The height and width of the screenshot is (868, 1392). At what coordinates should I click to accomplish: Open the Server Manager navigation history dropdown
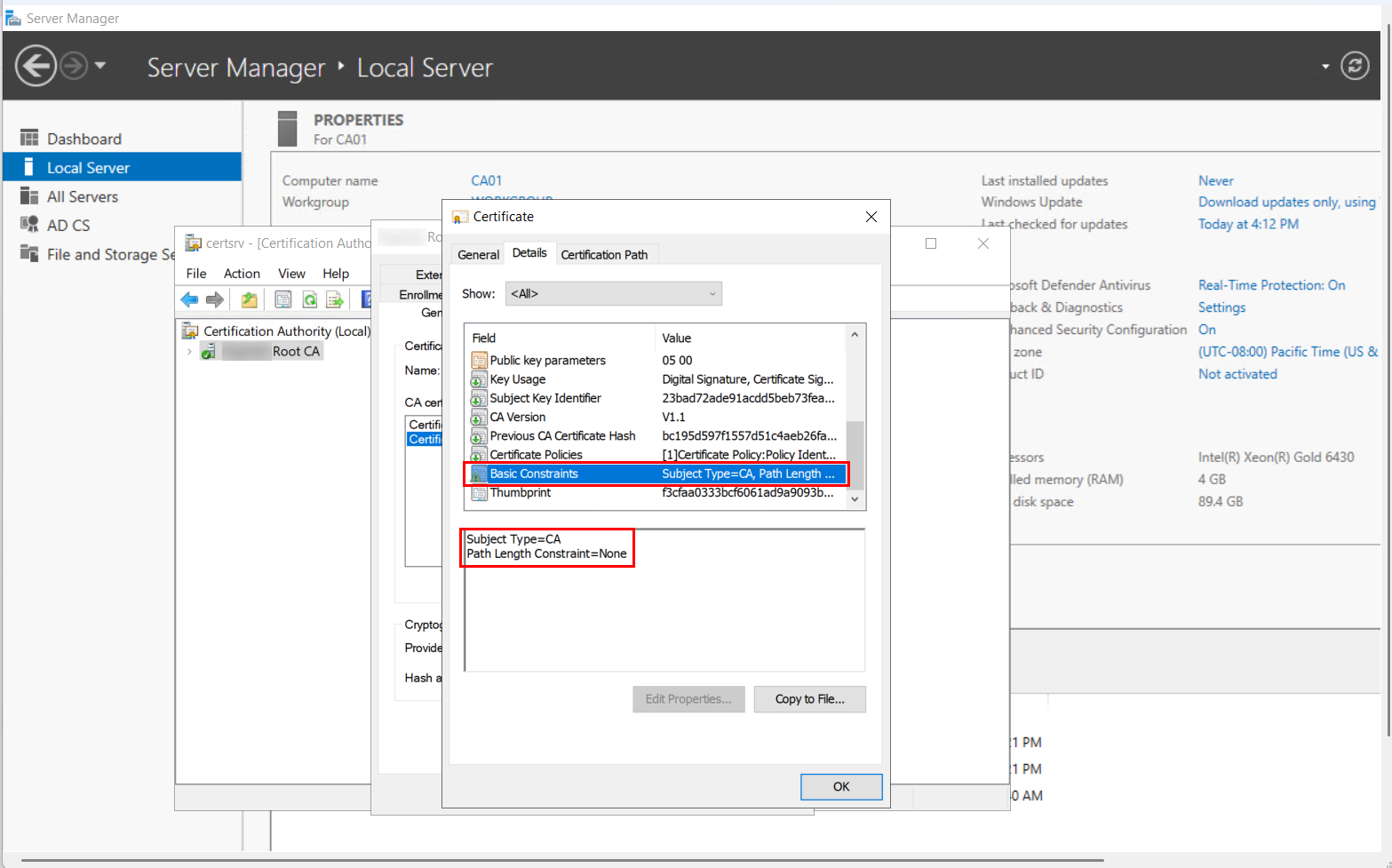[x=100, y=65]
